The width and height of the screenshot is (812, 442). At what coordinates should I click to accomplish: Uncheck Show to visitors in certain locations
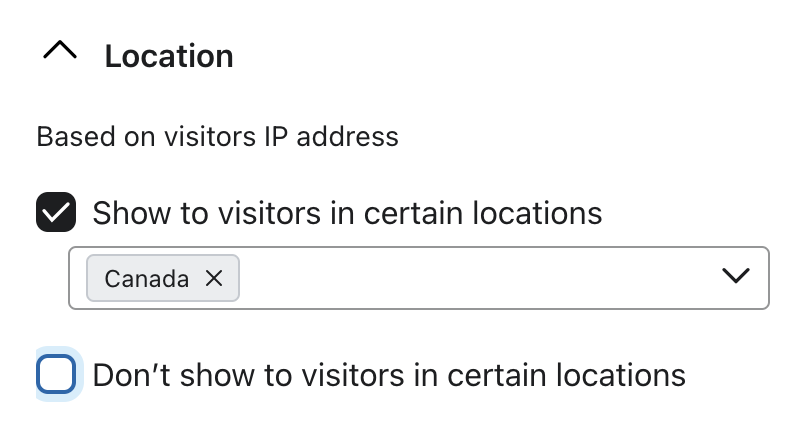[56, 213]
